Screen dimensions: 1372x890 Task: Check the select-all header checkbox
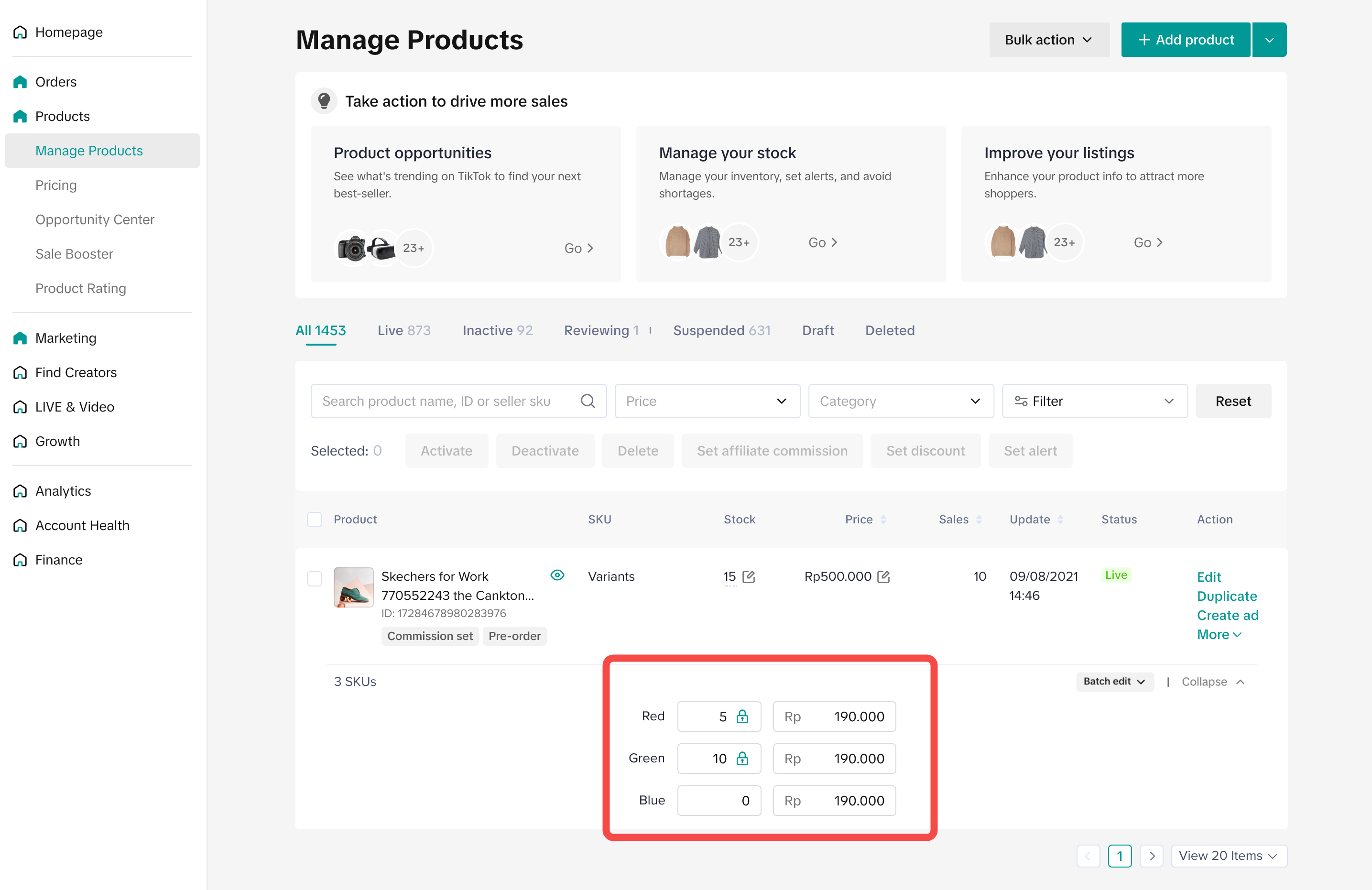coord(314,520)
